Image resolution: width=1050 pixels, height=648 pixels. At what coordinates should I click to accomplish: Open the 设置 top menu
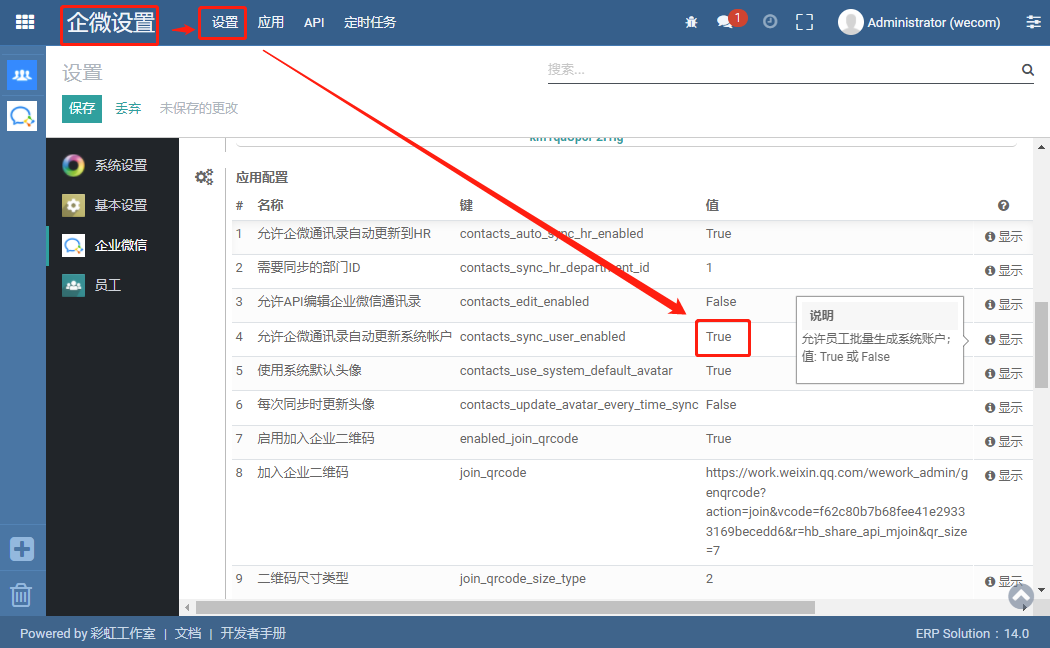tap(224, 22)
